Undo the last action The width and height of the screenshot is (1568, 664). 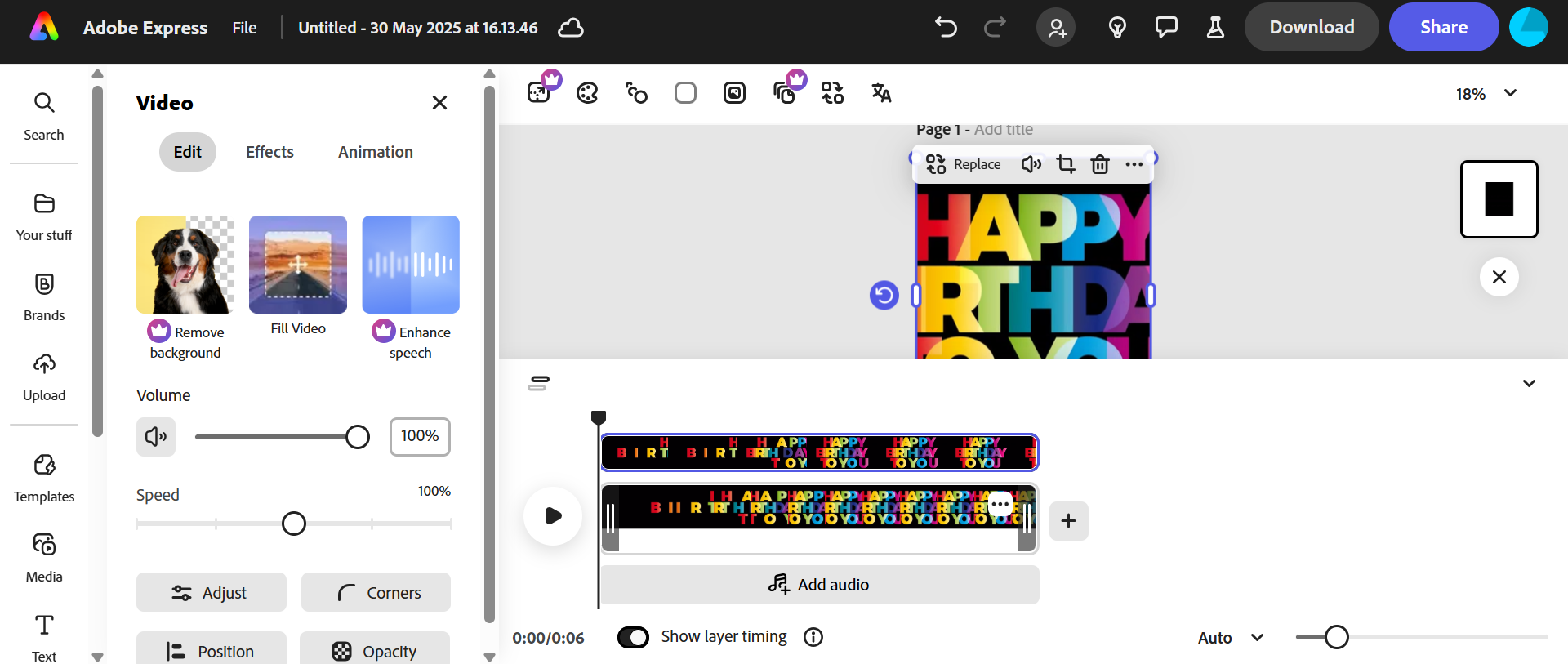pos(946,28)
